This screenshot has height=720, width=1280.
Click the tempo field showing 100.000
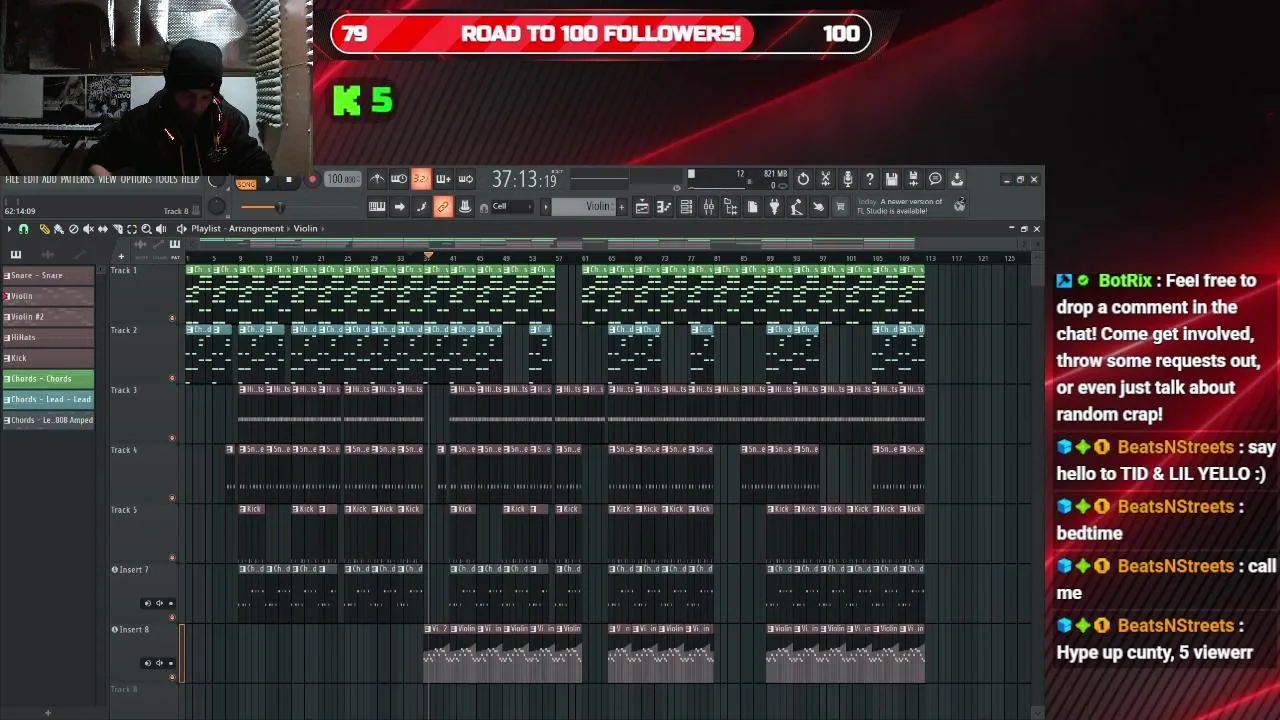click(343, 179)
